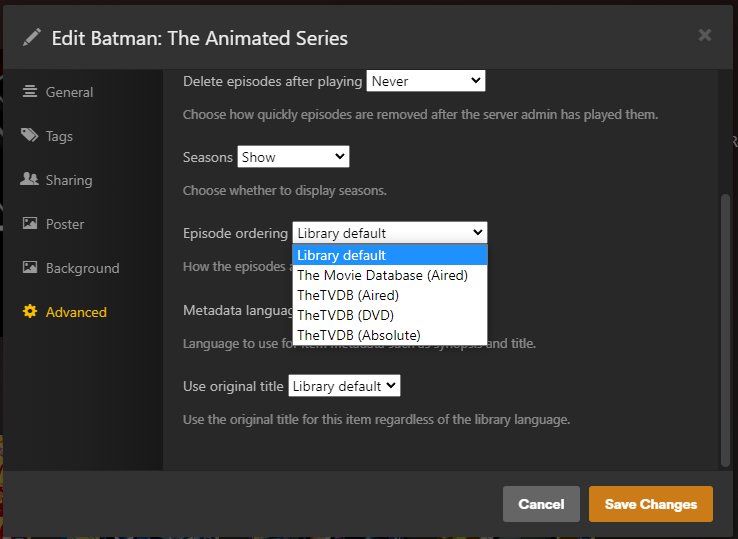Open the Delete episodes after playing dropdown
738x539 pixels.
tap(425, 81)
